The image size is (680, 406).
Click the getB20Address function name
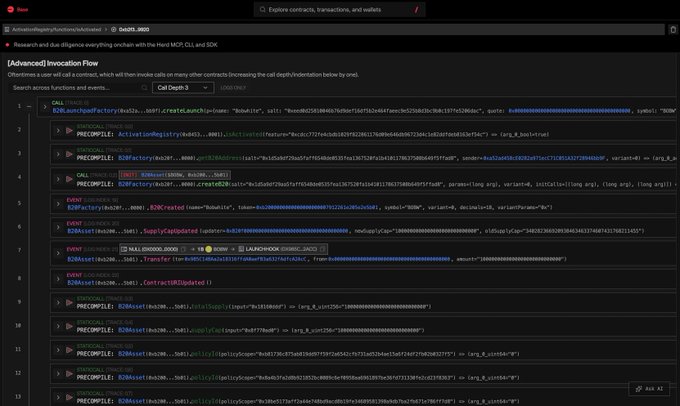[x=220, y=158]
